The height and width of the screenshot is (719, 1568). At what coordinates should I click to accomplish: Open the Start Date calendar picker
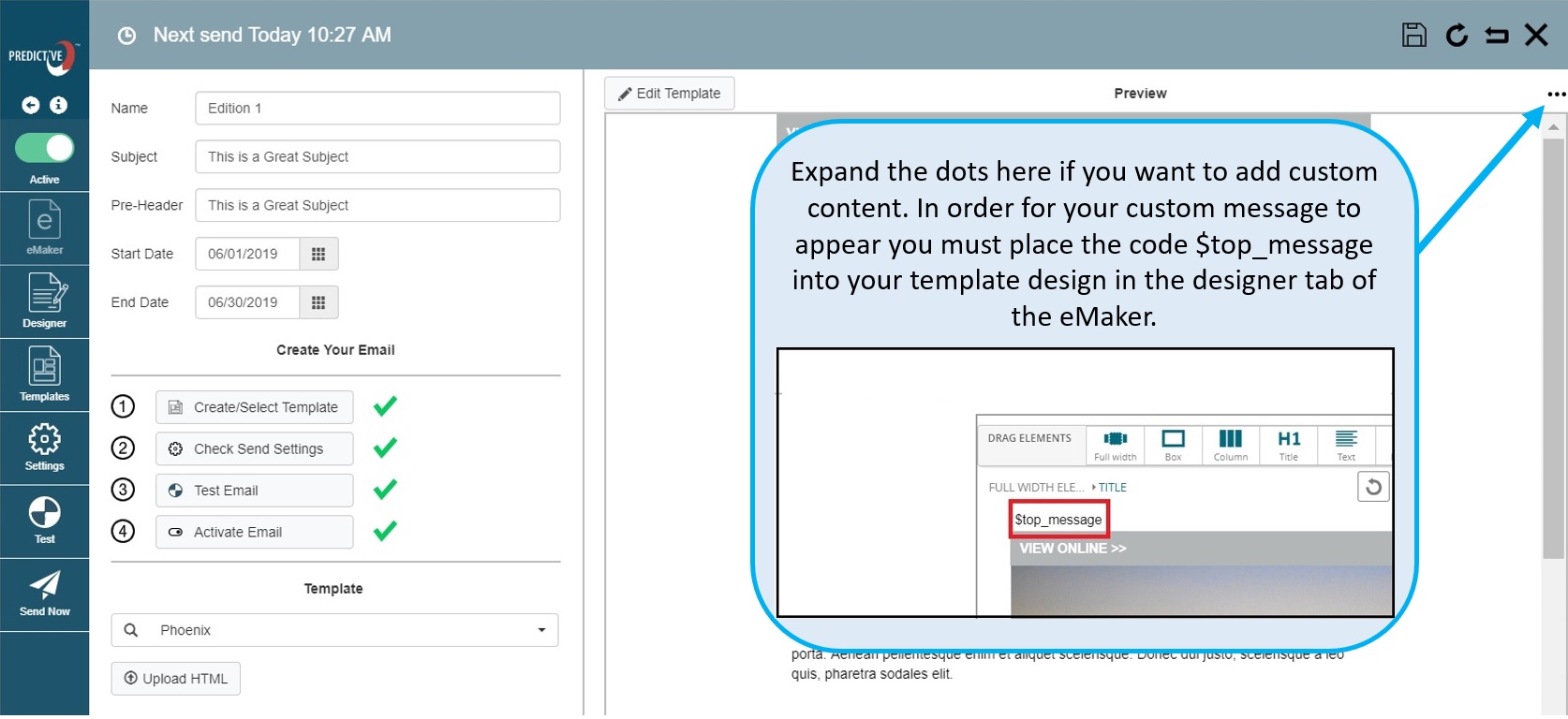[x=318, y=254]
